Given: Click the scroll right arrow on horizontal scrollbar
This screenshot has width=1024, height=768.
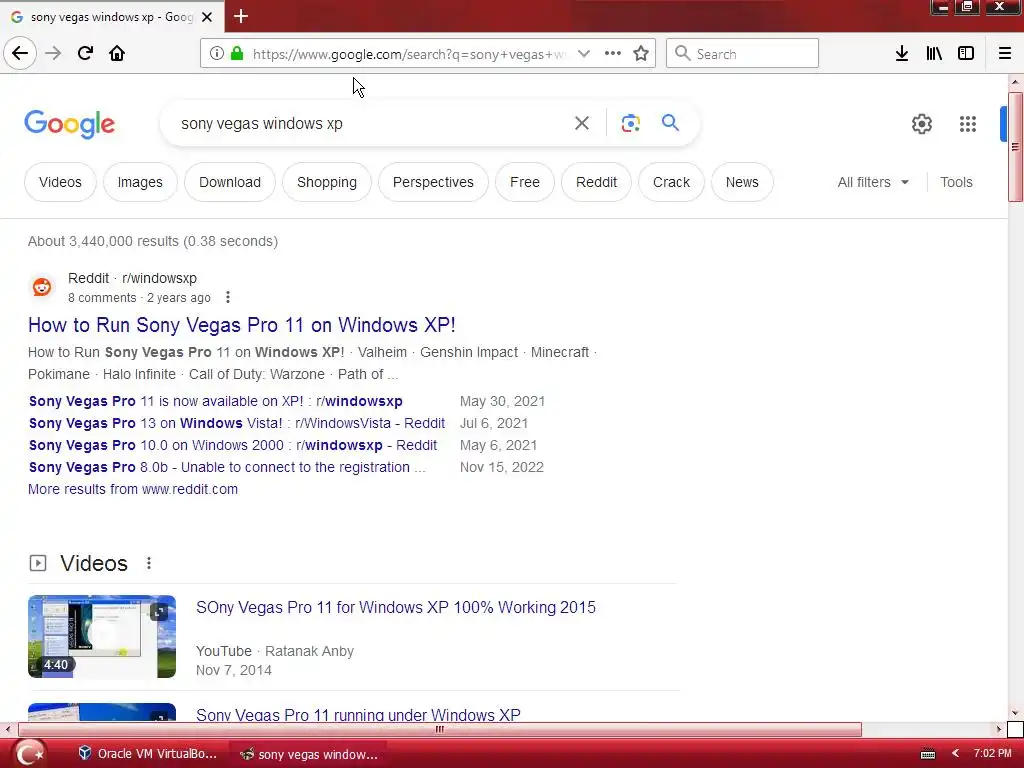Looking at the screenshot, I should coord(998,729).
